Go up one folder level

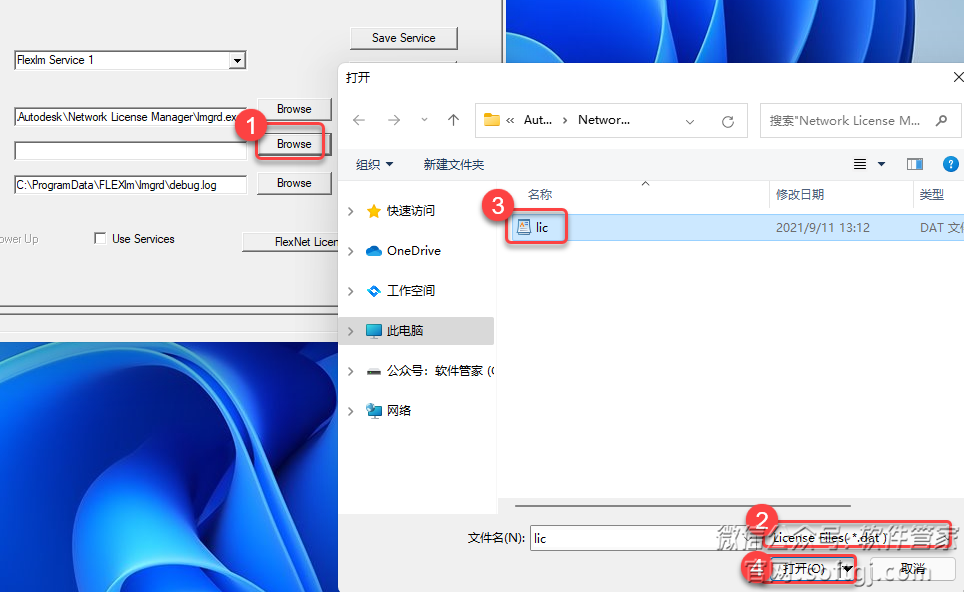(453, 120)
